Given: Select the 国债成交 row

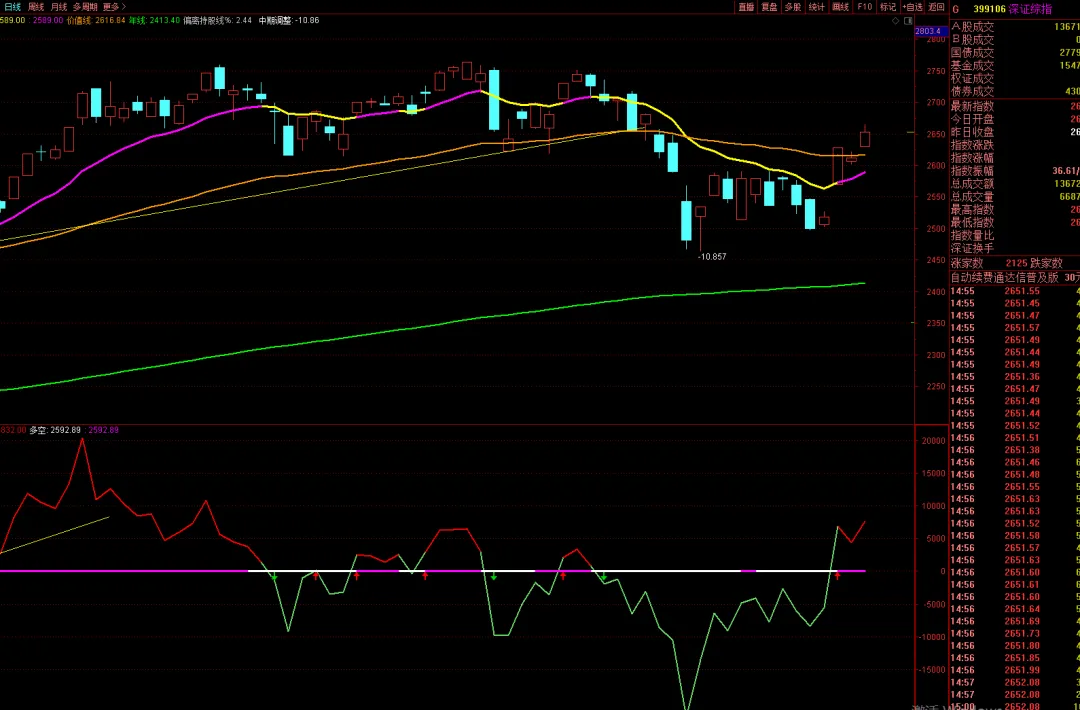Looking at the screenshot, I should pyautogui.click(x=1015, y=53).
